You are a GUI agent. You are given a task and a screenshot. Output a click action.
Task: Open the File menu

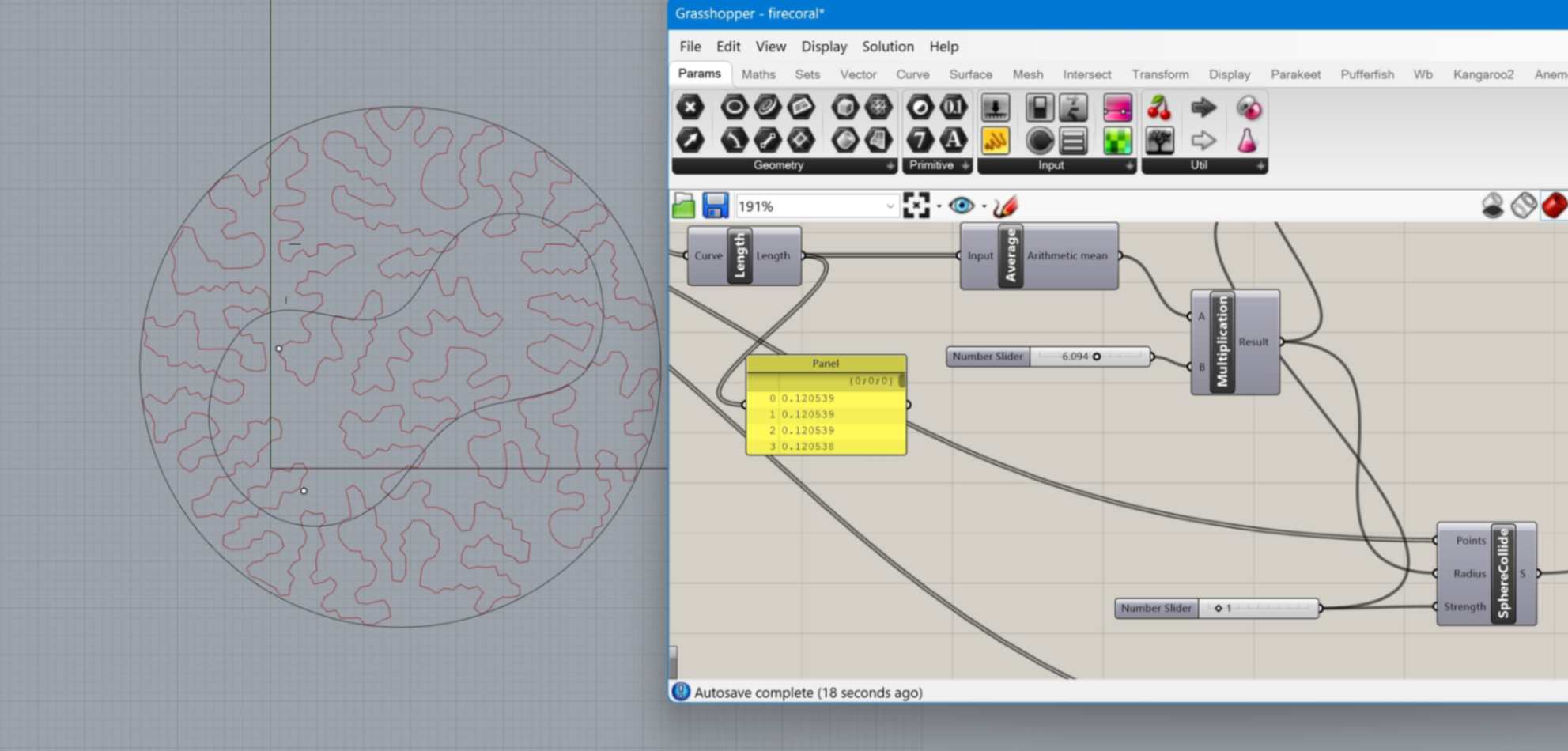(x=690, y=47)
